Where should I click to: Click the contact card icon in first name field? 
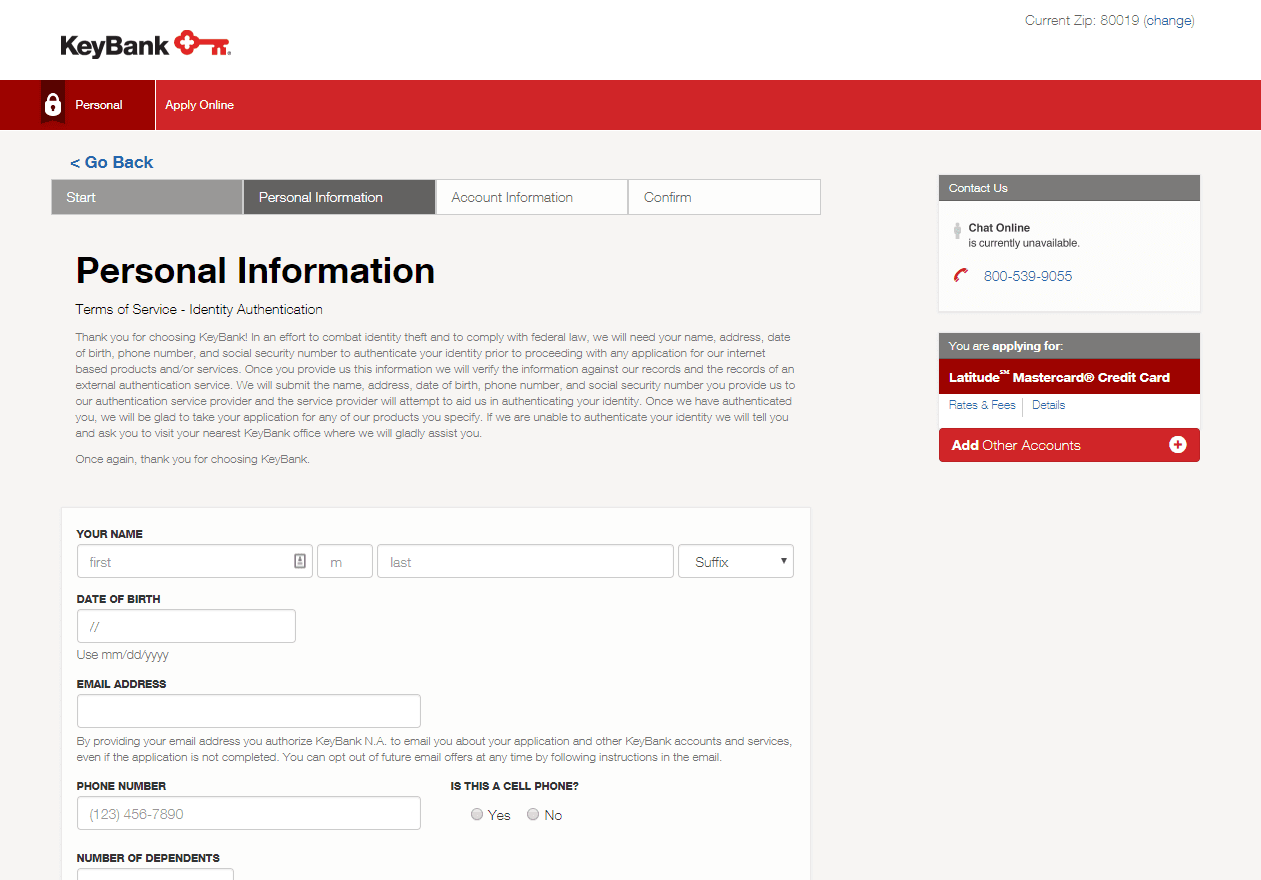tap(300, 561)
